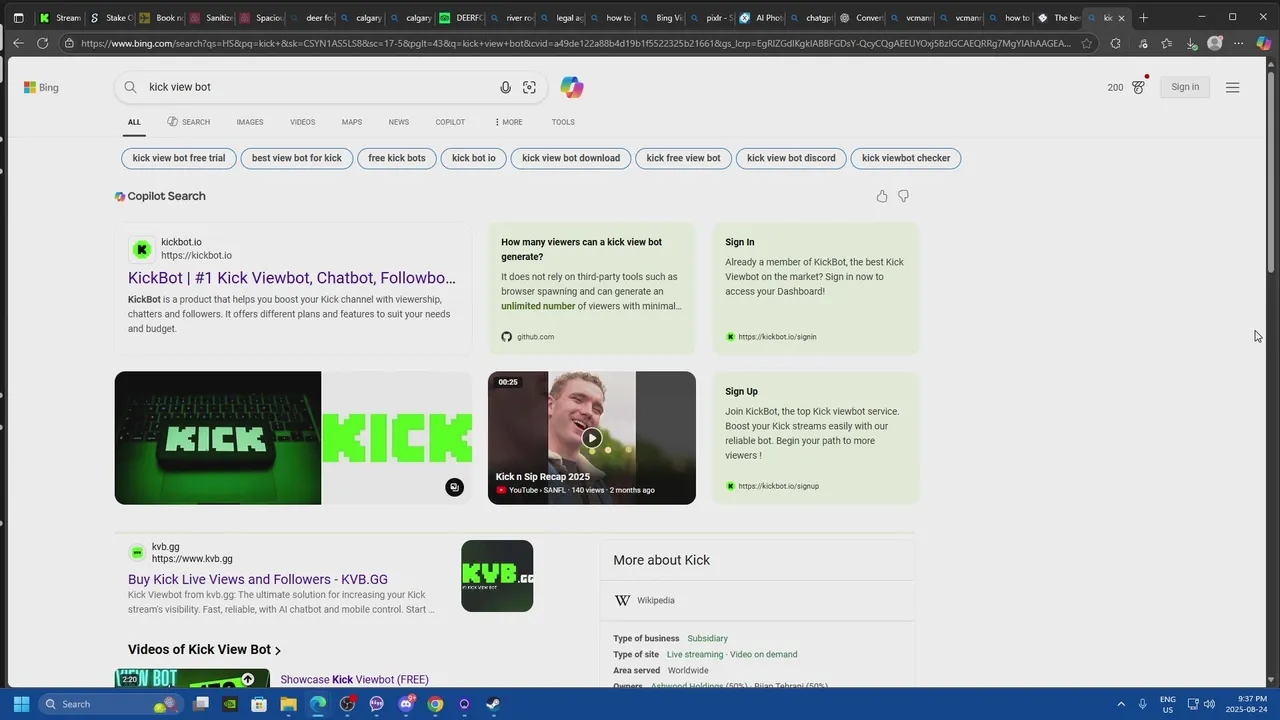Click 'kick free view bot' chip

click(683, 158)
